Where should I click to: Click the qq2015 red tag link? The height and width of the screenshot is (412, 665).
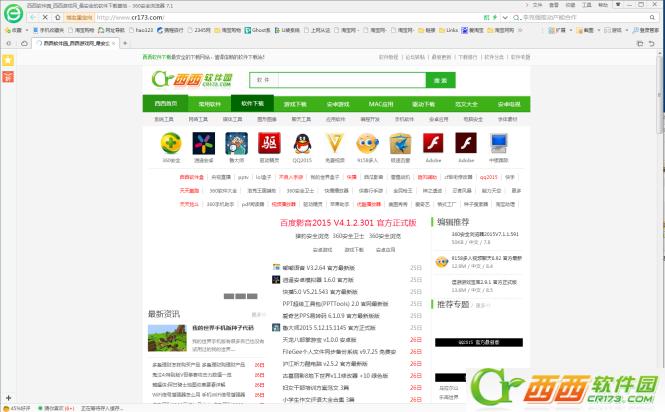(x=488, y=177)
